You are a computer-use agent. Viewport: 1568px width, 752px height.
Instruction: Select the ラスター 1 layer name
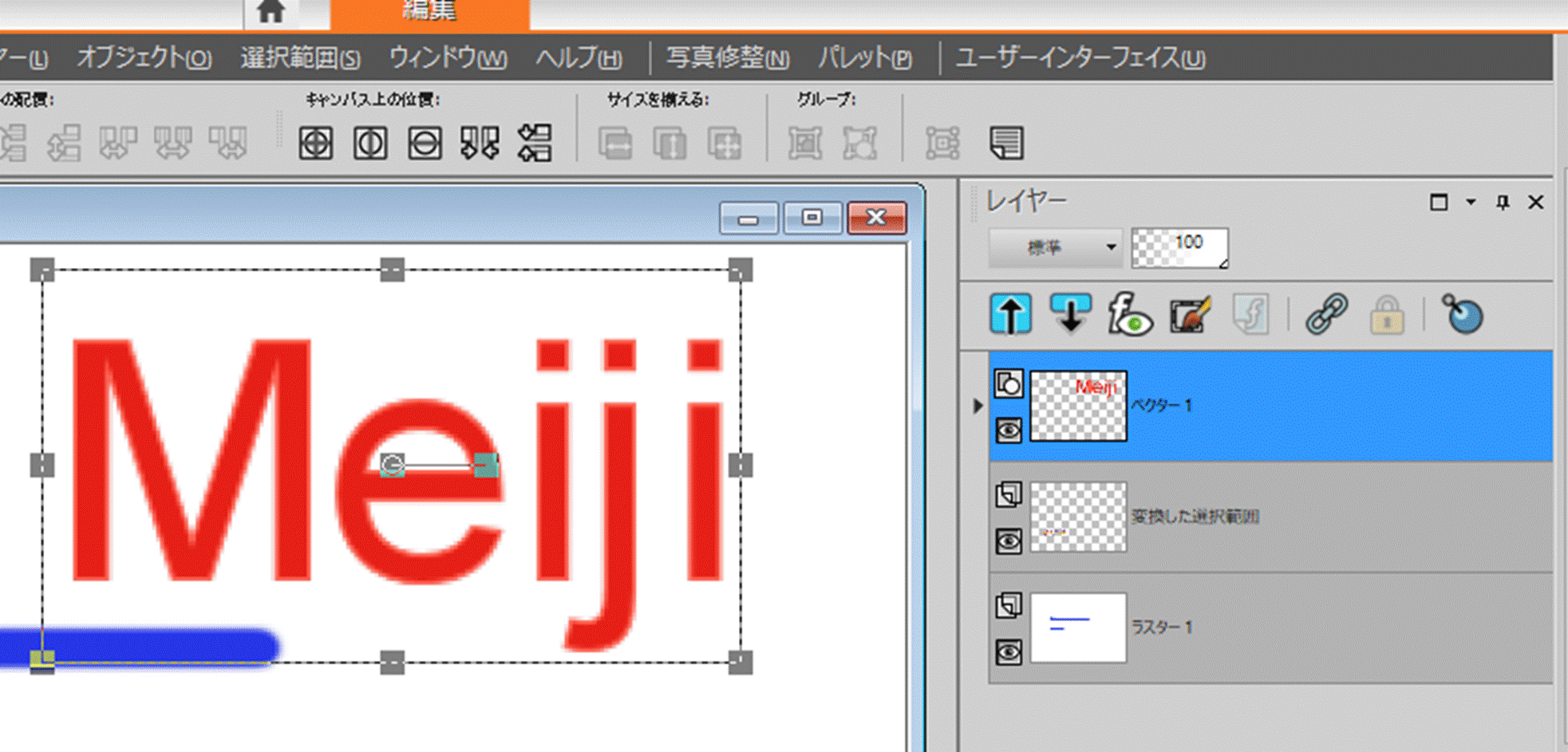[x=1162, y=628]
